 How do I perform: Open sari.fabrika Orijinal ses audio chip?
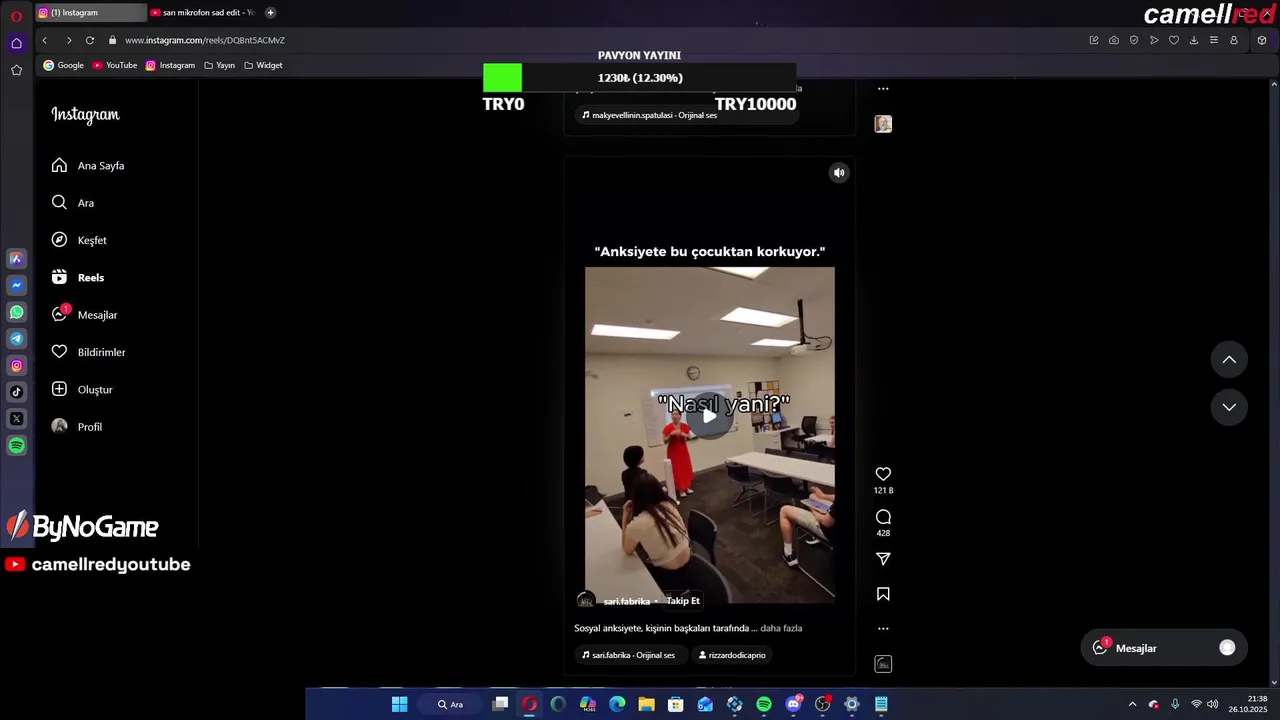629,655
